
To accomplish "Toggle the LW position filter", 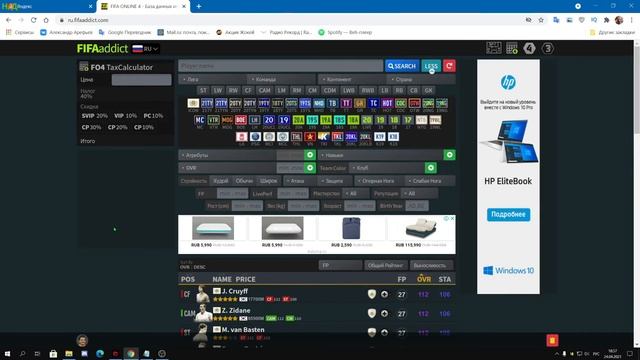I will [218, 90].
